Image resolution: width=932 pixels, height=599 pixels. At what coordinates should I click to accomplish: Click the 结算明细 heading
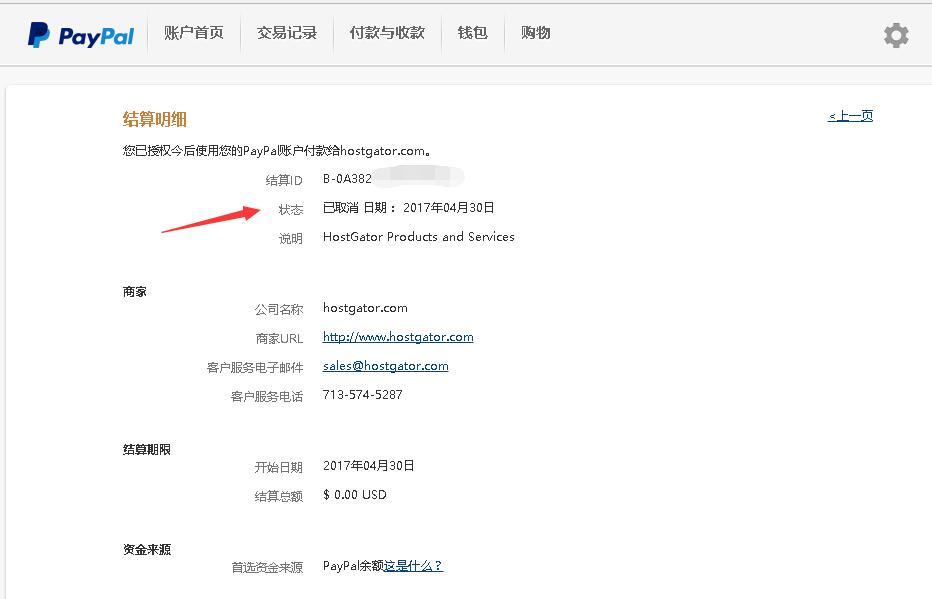point(155,119)
